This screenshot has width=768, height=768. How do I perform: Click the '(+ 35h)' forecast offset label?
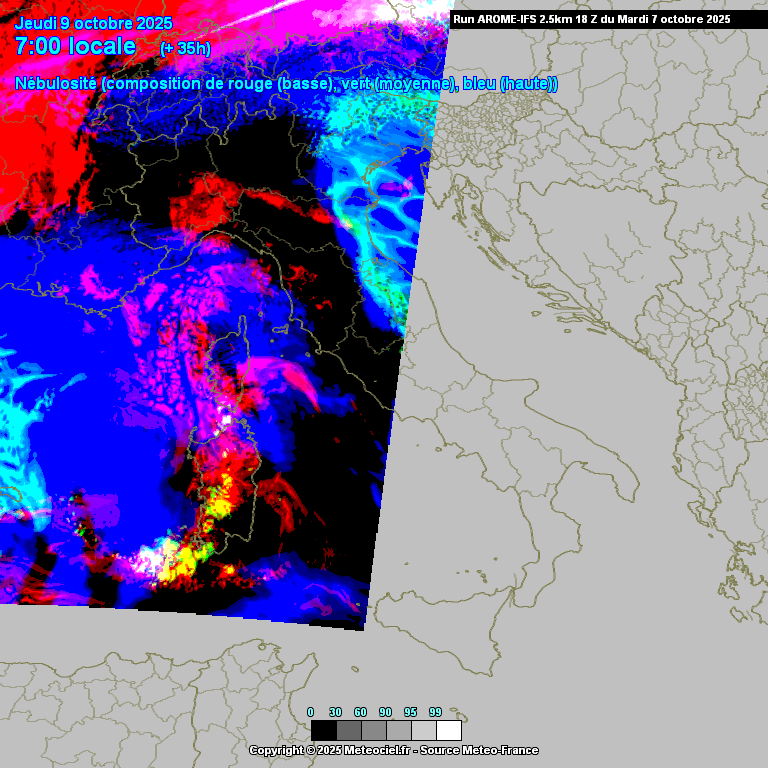185,48
